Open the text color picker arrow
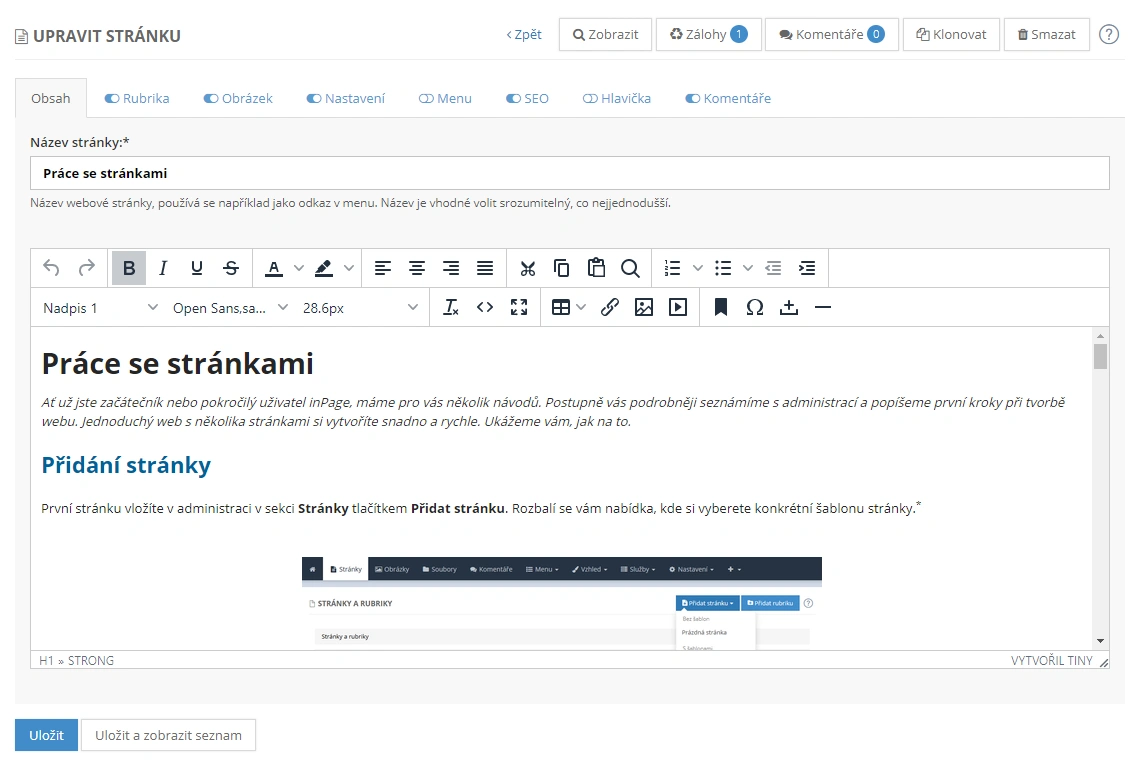 pos(298,268)
